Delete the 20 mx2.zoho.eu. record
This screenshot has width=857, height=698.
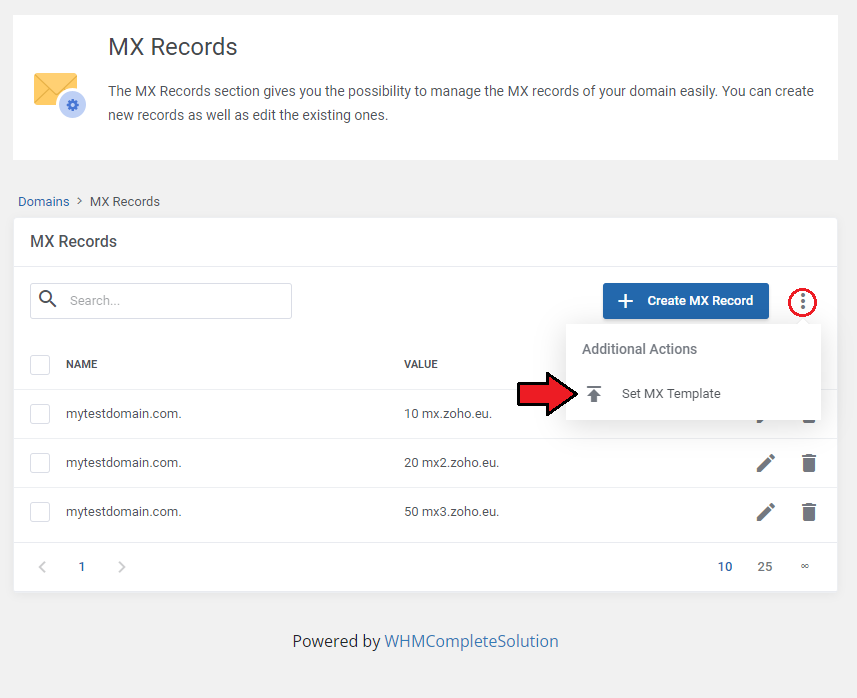(x=809, y=463)
